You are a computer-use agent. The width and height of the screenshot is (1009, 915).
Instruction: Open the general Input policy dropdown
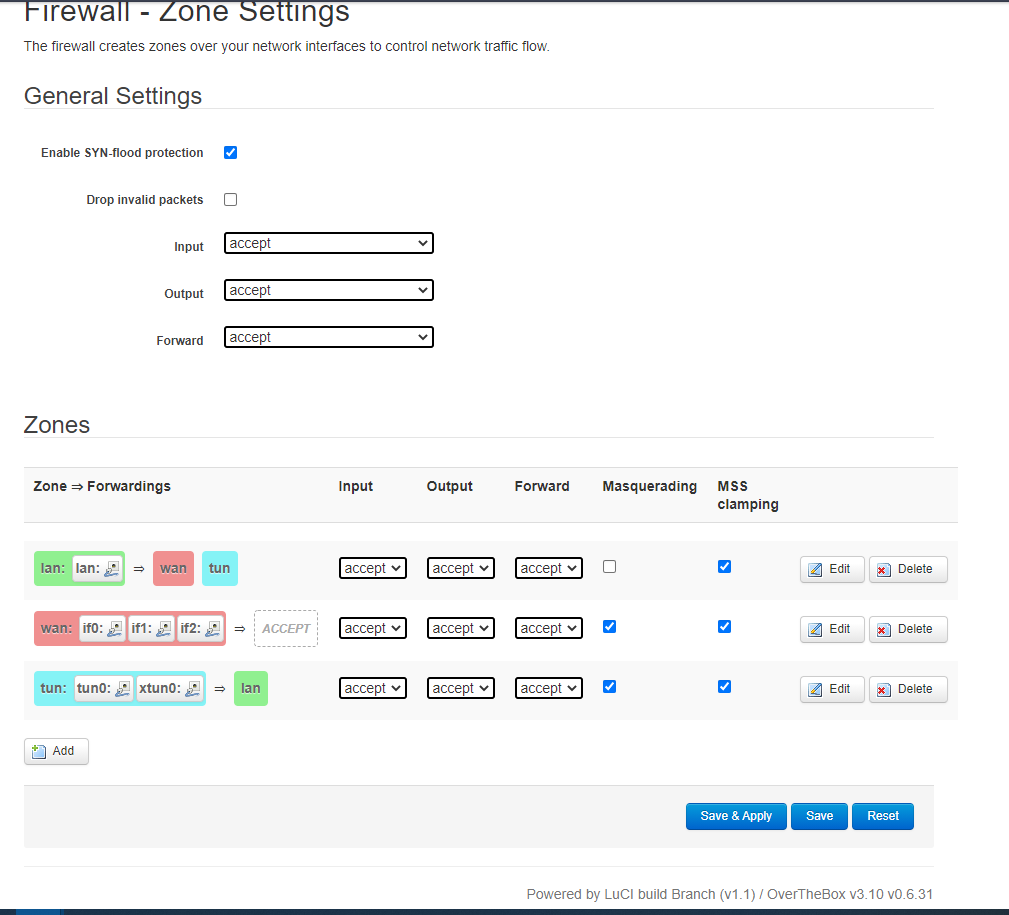point(328,243)
